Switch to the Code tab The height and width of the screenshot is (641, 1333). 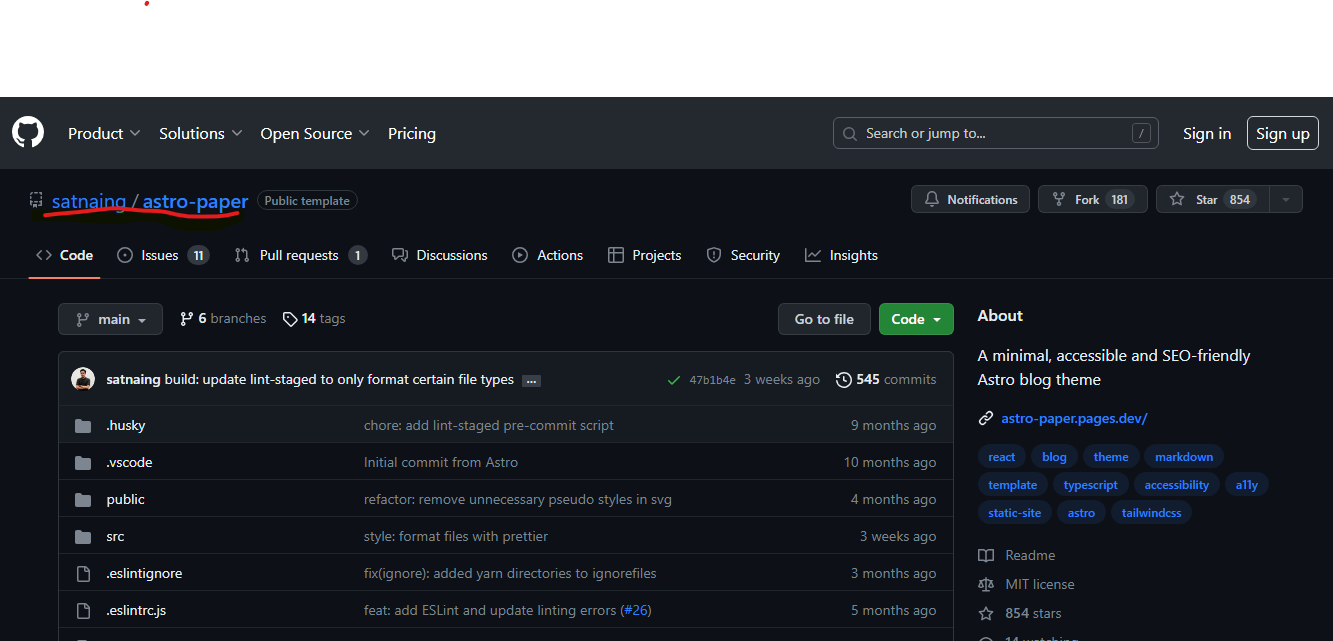point(65,255)
